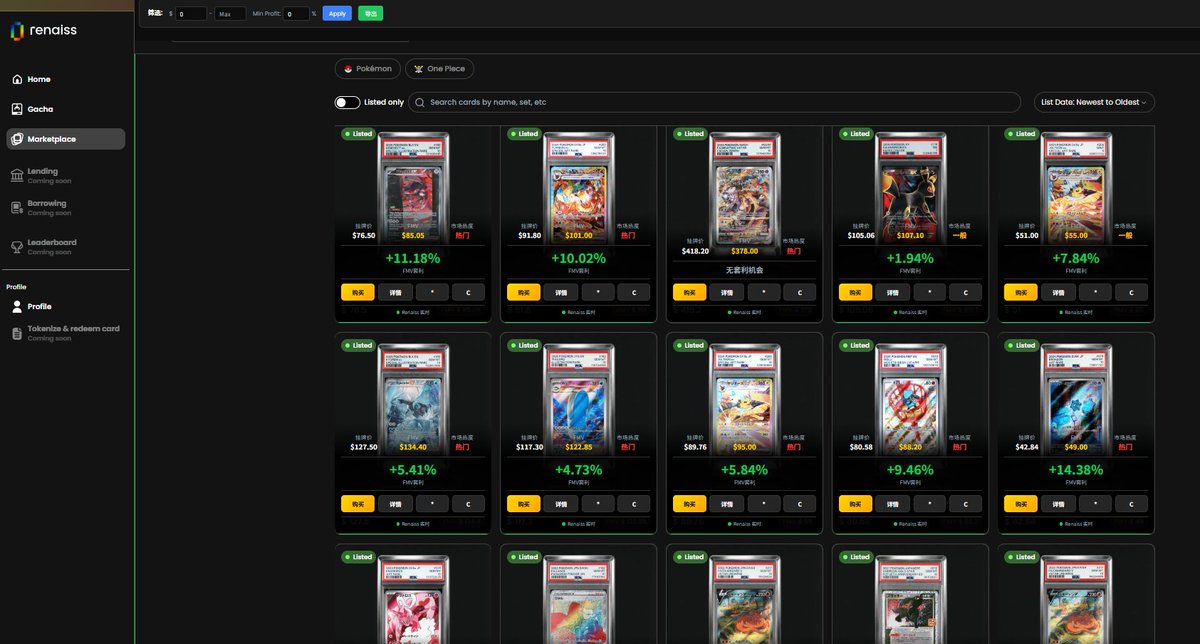Click the * button on +5.41% card
This screenshot has width=1200, height=644.
pyautogui.click(x=432, y=504)
